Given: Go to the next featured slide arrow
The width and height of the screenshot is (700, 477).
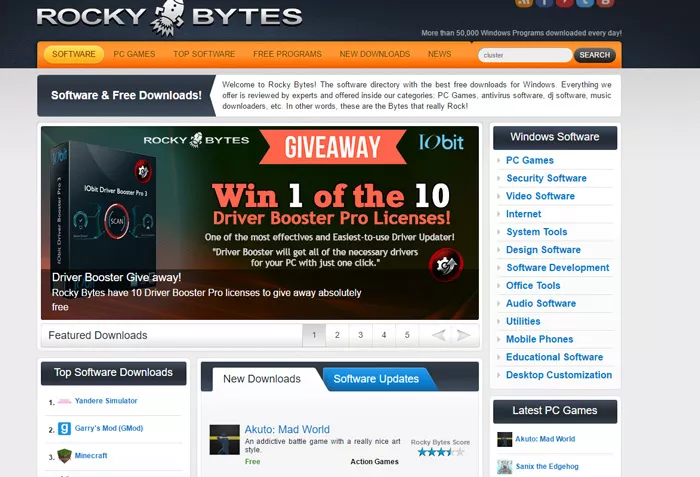Looking at the screenshot, I should pos(463,335).
